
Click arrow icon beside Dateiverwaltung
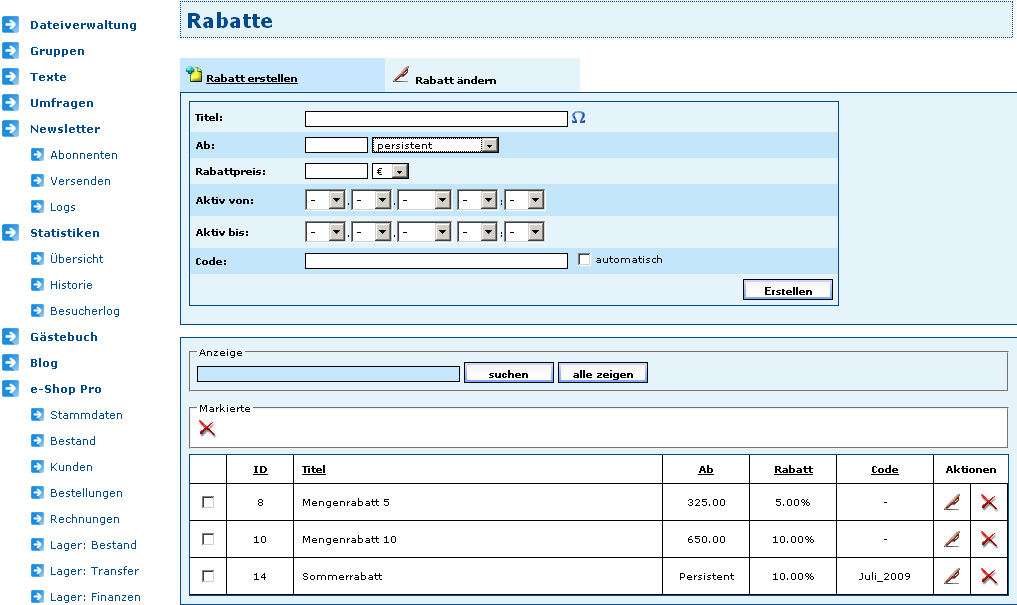[x=11, y=25]
